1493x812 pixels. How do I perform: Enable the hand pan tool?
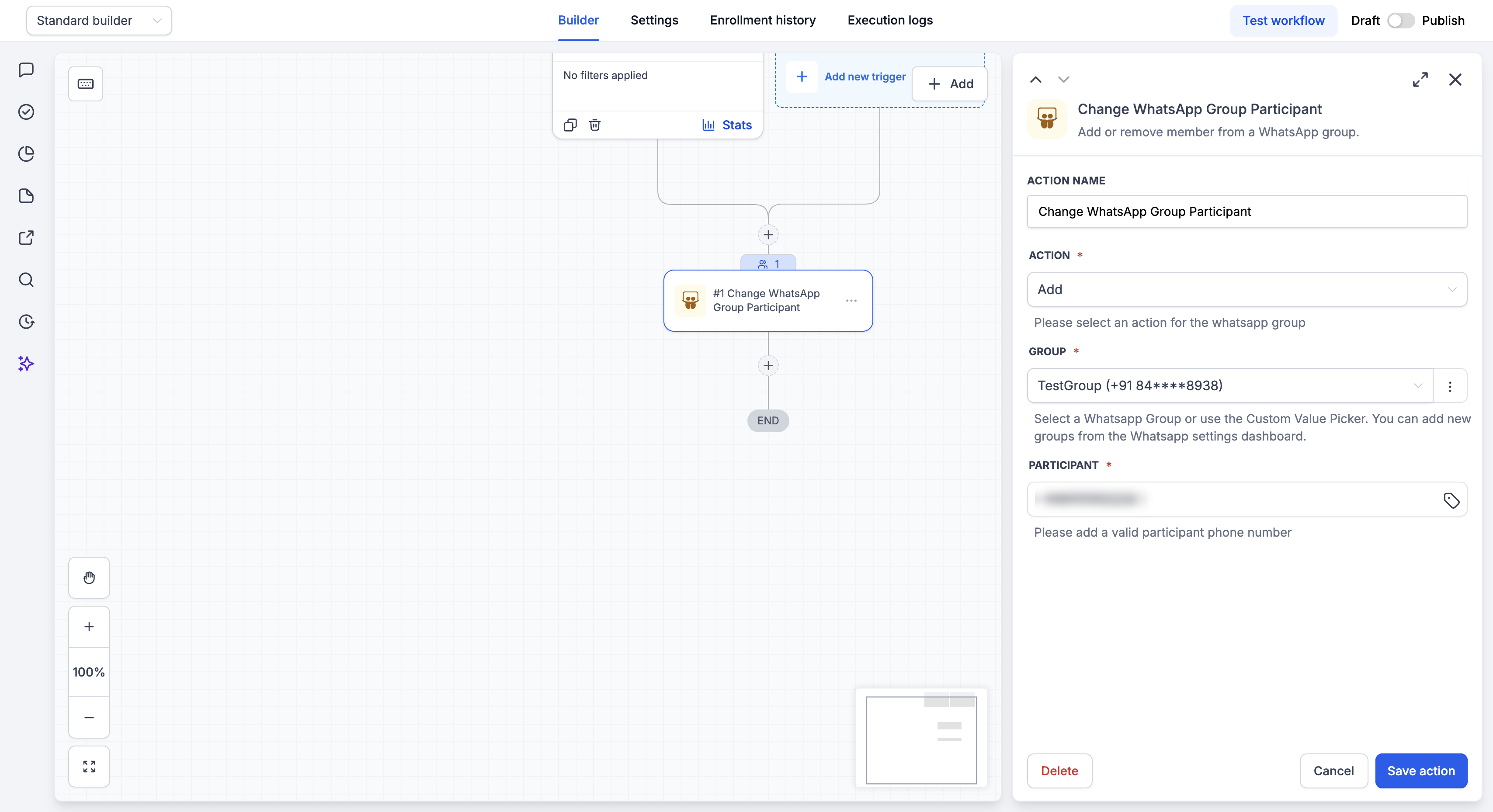[89, 578]
